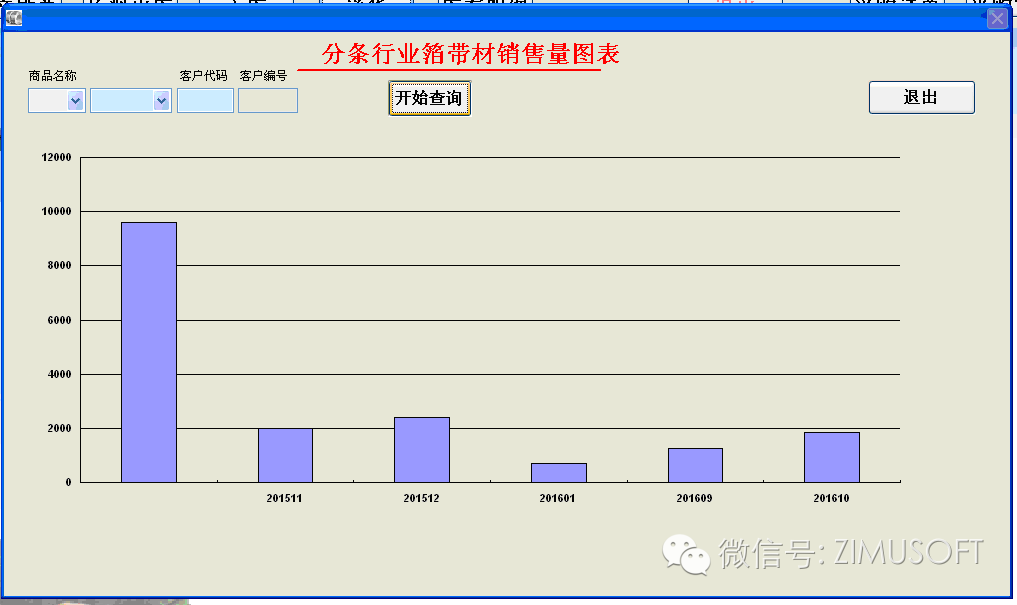Click the 201601 x-axis label
This screenshot has width=1017, height=605.
pyautogui.click(x=558, y=497)
